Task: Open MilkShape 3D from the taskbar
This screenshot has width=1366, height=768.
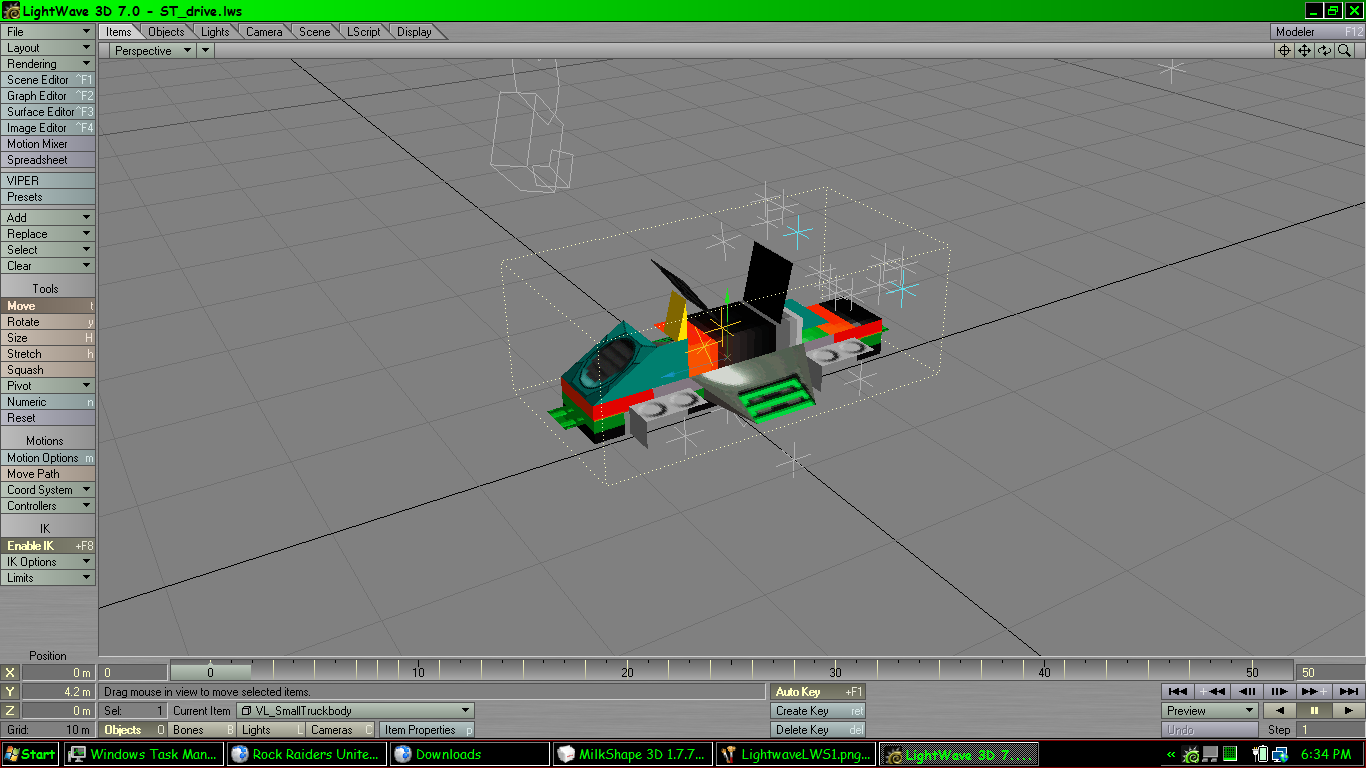Action: pyautogui.click(x=633, y=754)
